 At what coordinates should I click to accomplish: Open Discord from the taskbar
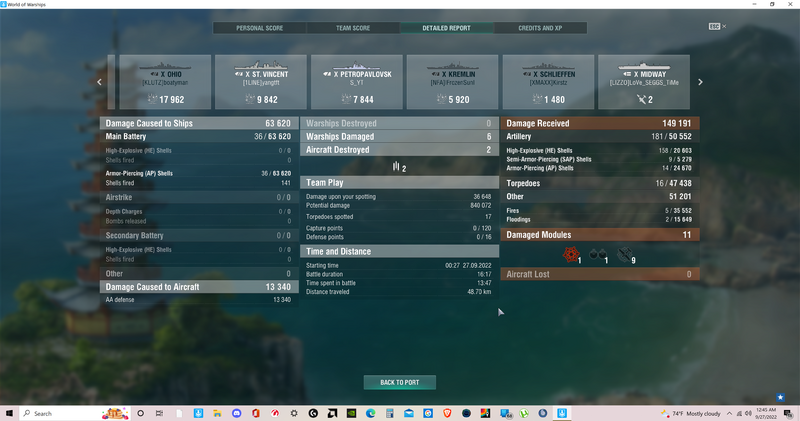(236, 413)
